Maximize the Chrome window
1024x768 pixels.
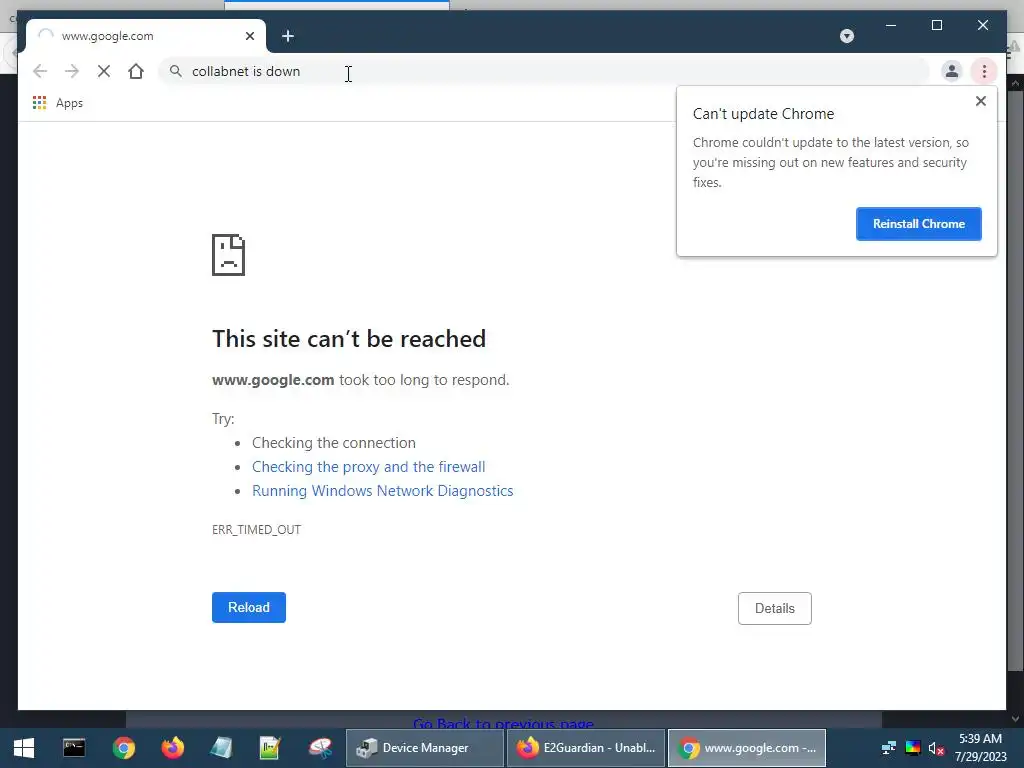click(936, 25)
